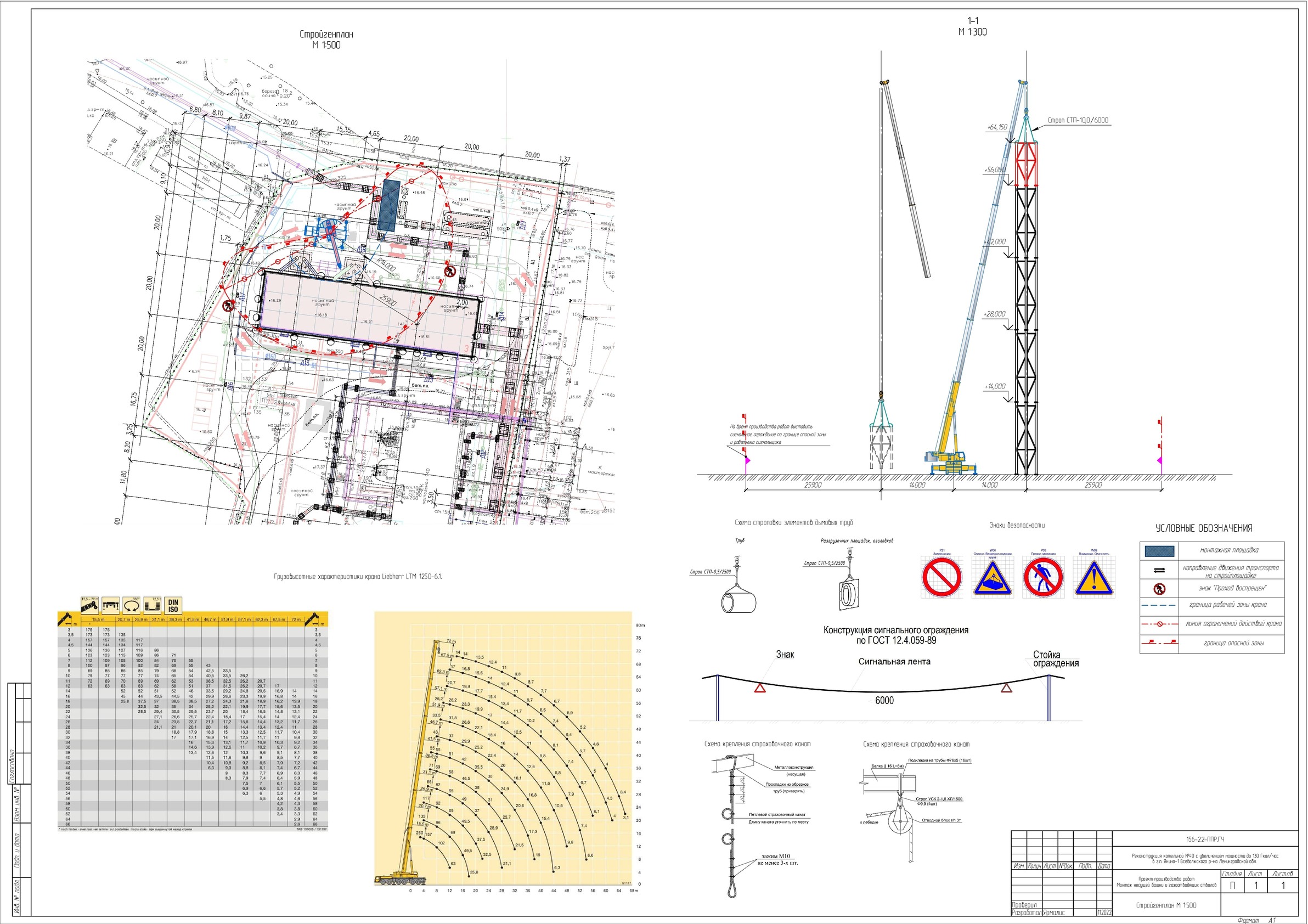Click the Схема строповки элементов дымовых труб heading
The image size is (1308, 924).
[793, 522]
